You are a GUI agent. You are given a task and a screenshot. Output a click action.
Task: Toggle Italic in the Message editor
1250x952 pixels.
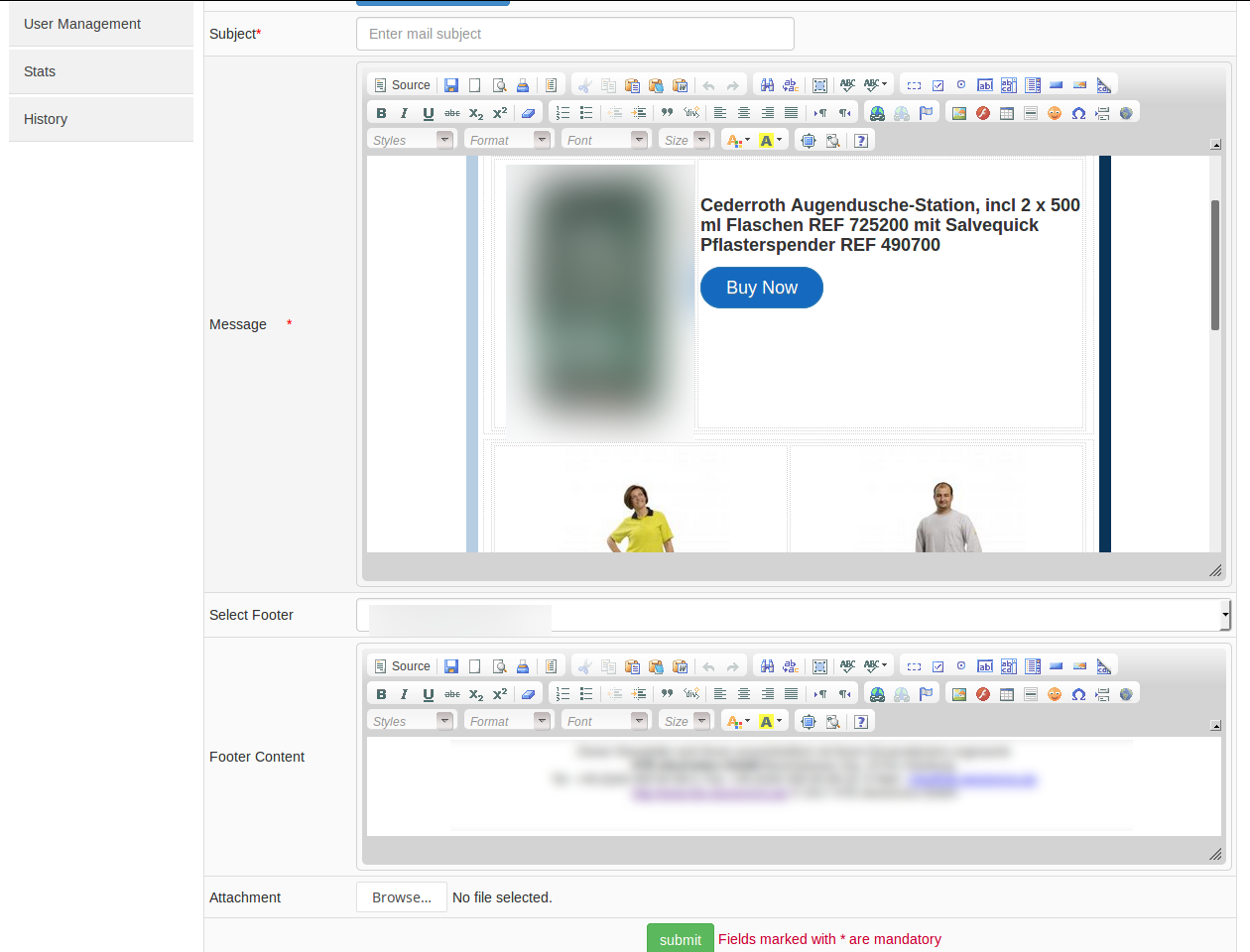point(405,113)
